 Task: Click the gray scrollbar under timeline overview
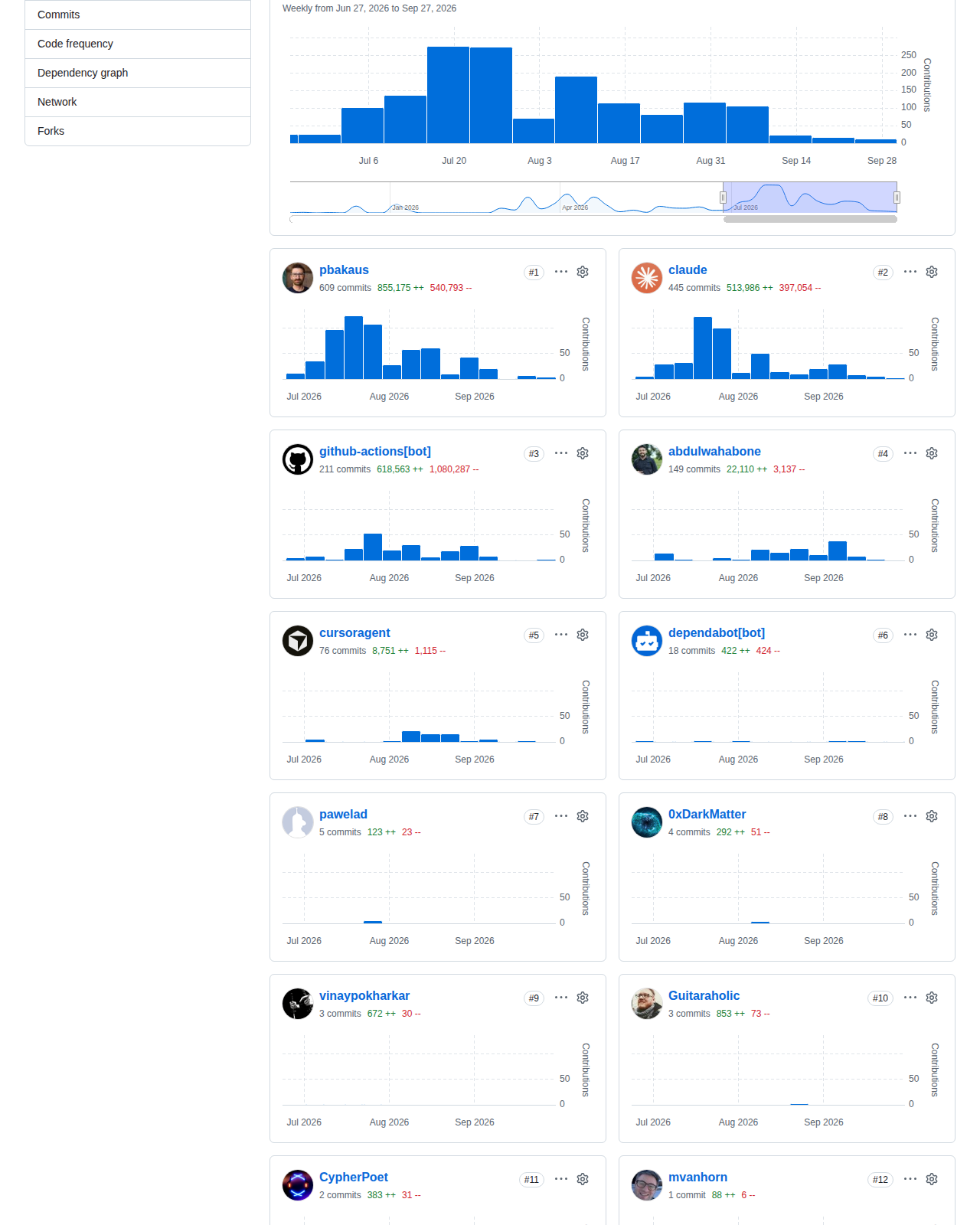(x=810, y=219)
